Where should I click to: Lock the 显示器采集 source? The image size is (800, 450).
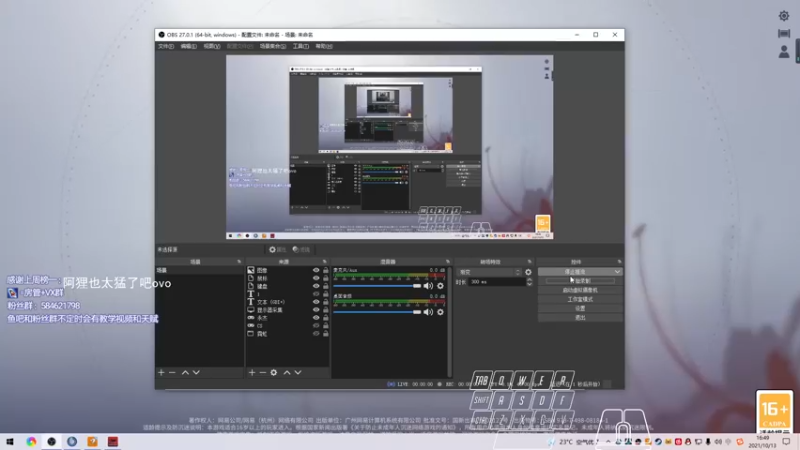[x=326, y=310]
